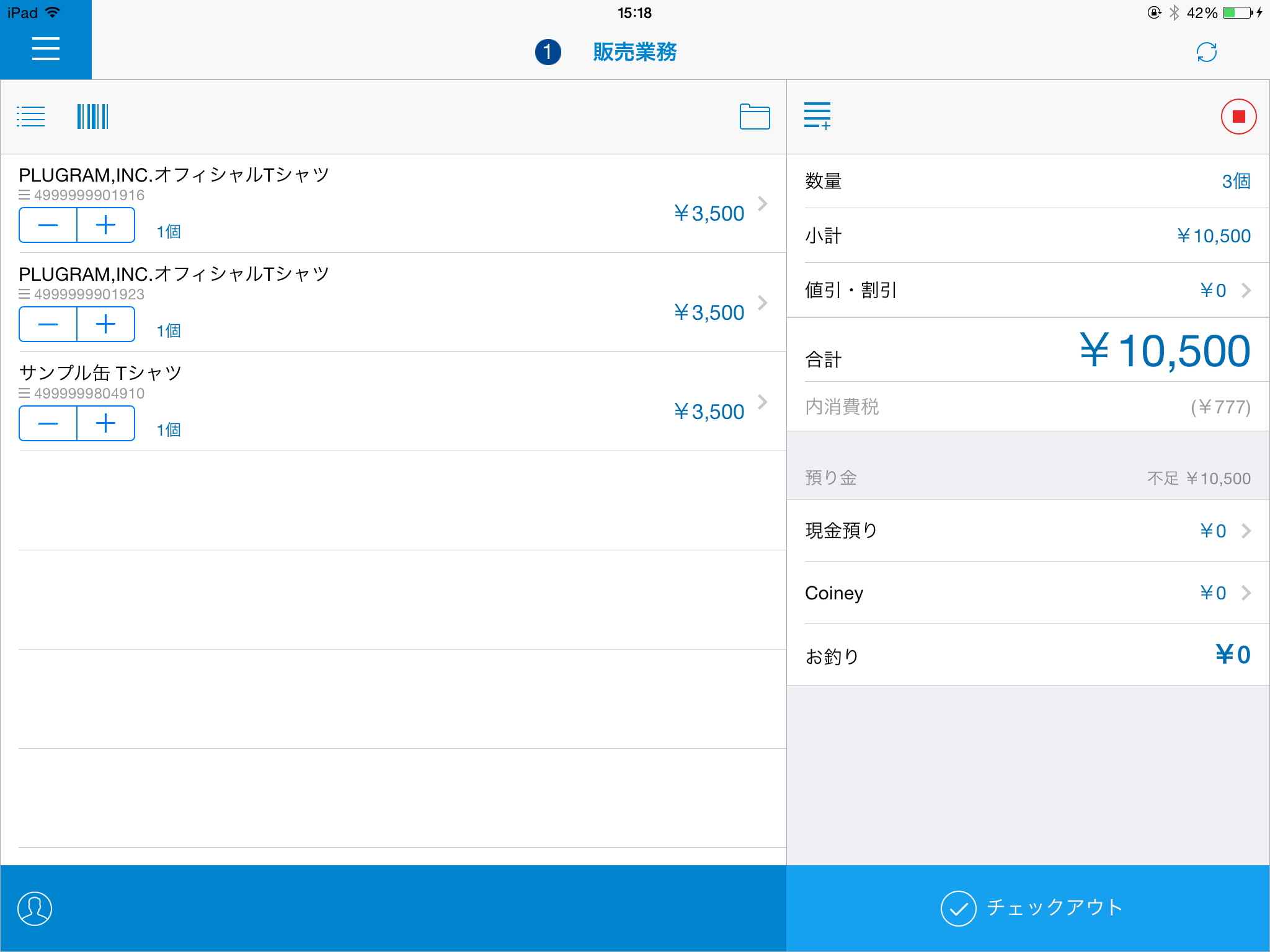The width and height of the screenshot is (1270, 952).
Task: Tap the 15:18 clock in status bar
Action: [x=634, y=13]
